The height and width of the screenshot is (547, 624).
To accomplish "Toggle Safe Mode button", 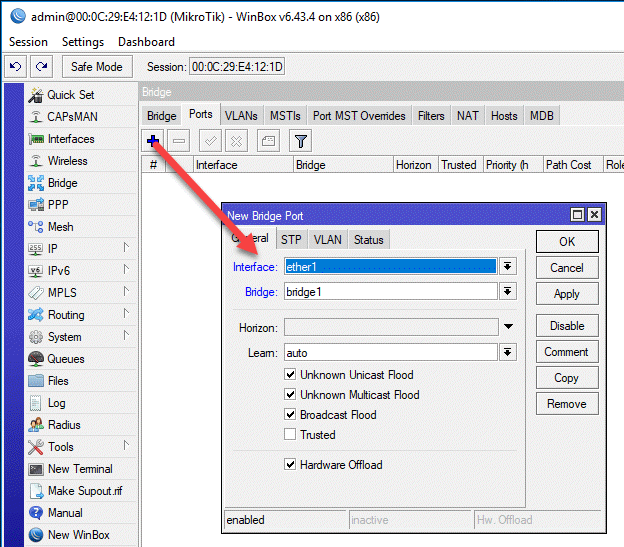I will [x=97, y=66].
